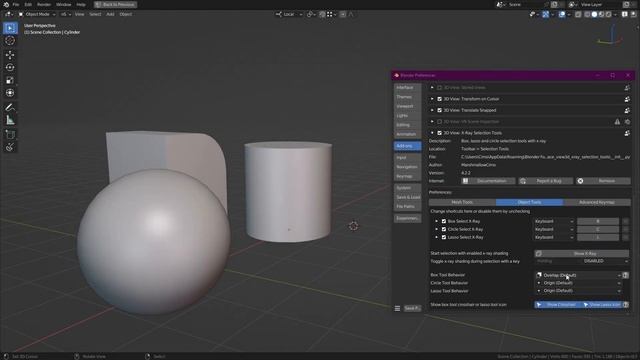Click the shortcut key field for Circle Select
The image size is (640, 360).
[598, 229]
